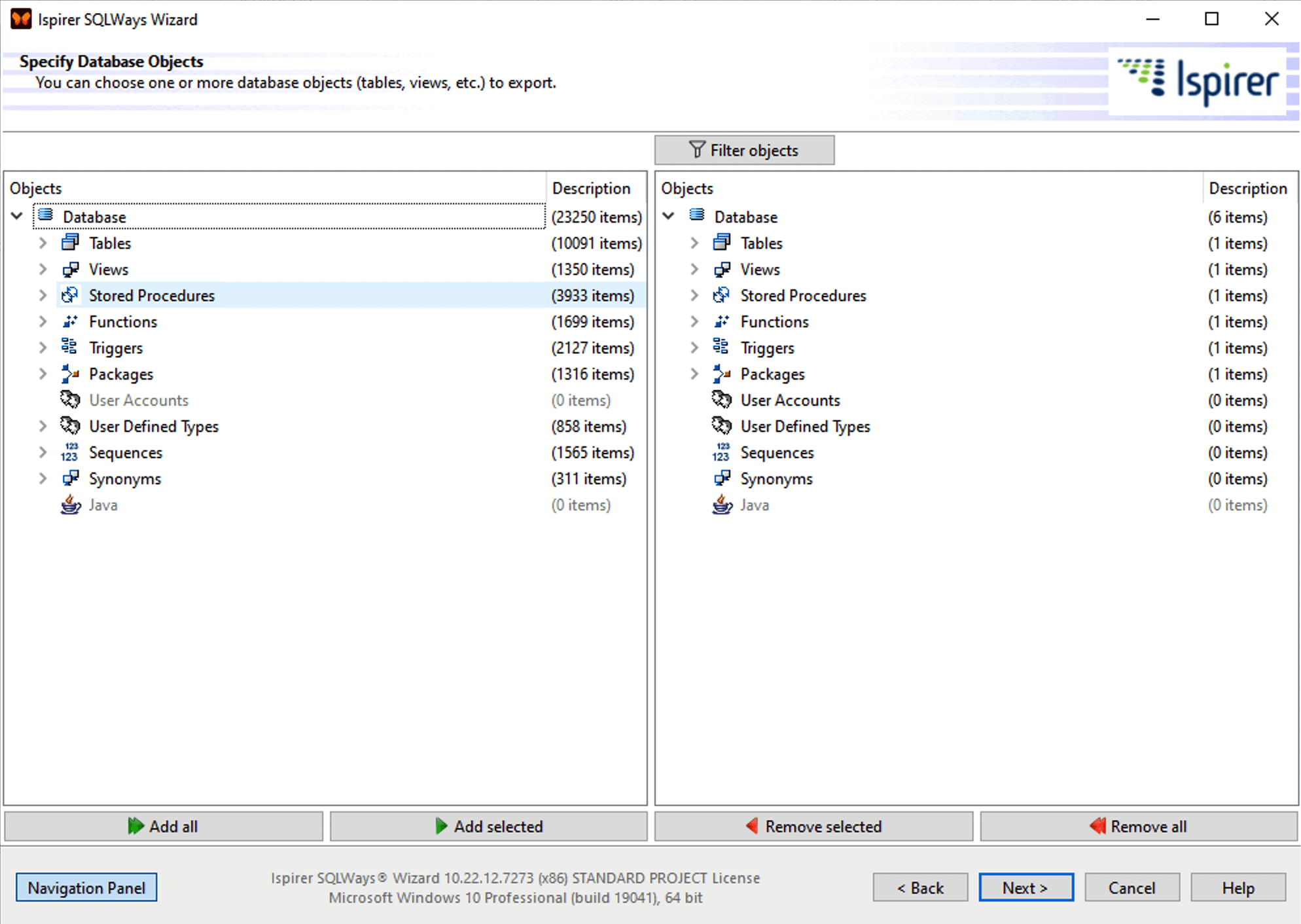Expand the Packages node in right pane

(x=695, y=374)
